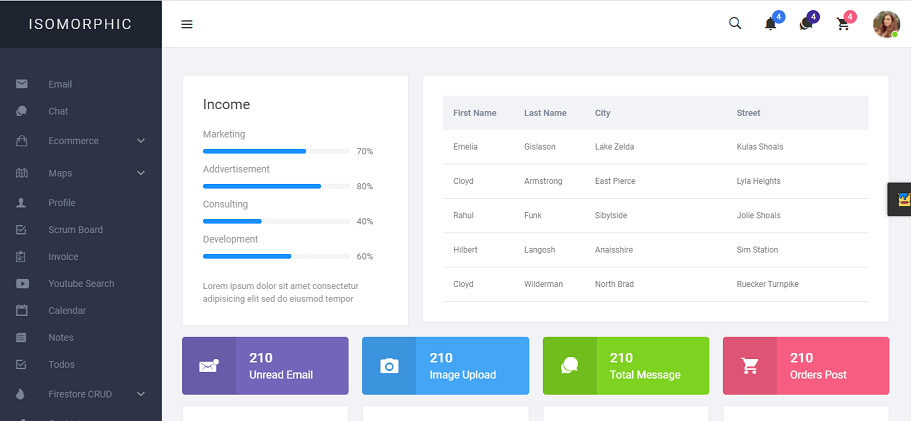911x421 pixels.
Task: Click the Firestore CRUD flame icon
Action: point(21,394)
